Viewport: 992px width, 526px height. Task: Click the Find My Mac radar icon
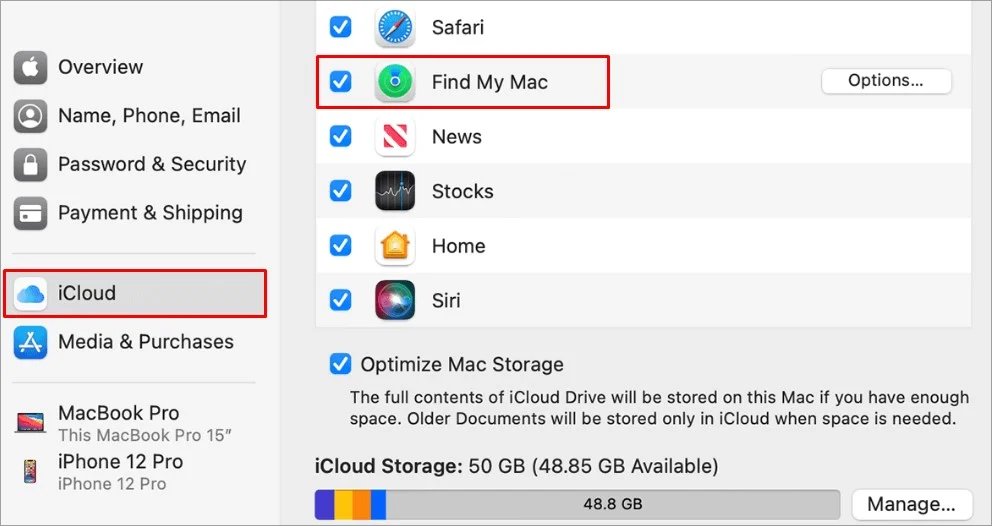pos(395,82)
